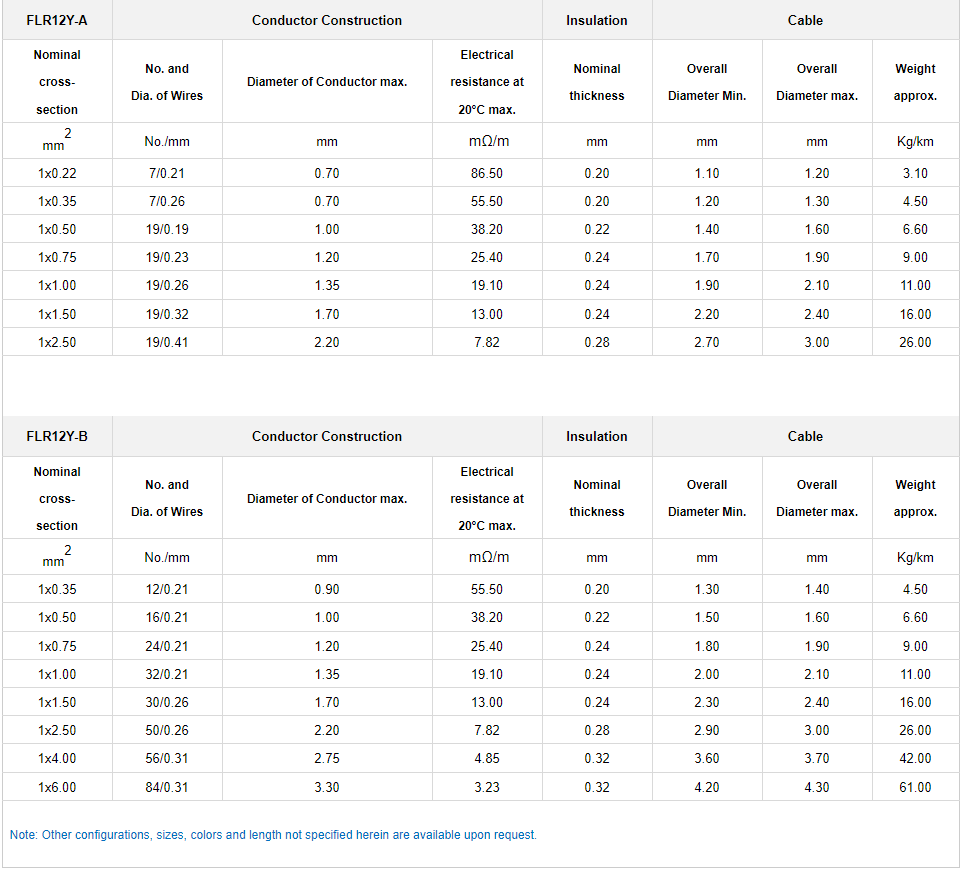Select the 7/0.21 wire count cell
962x870 pixels.
[x=166, y=173]
